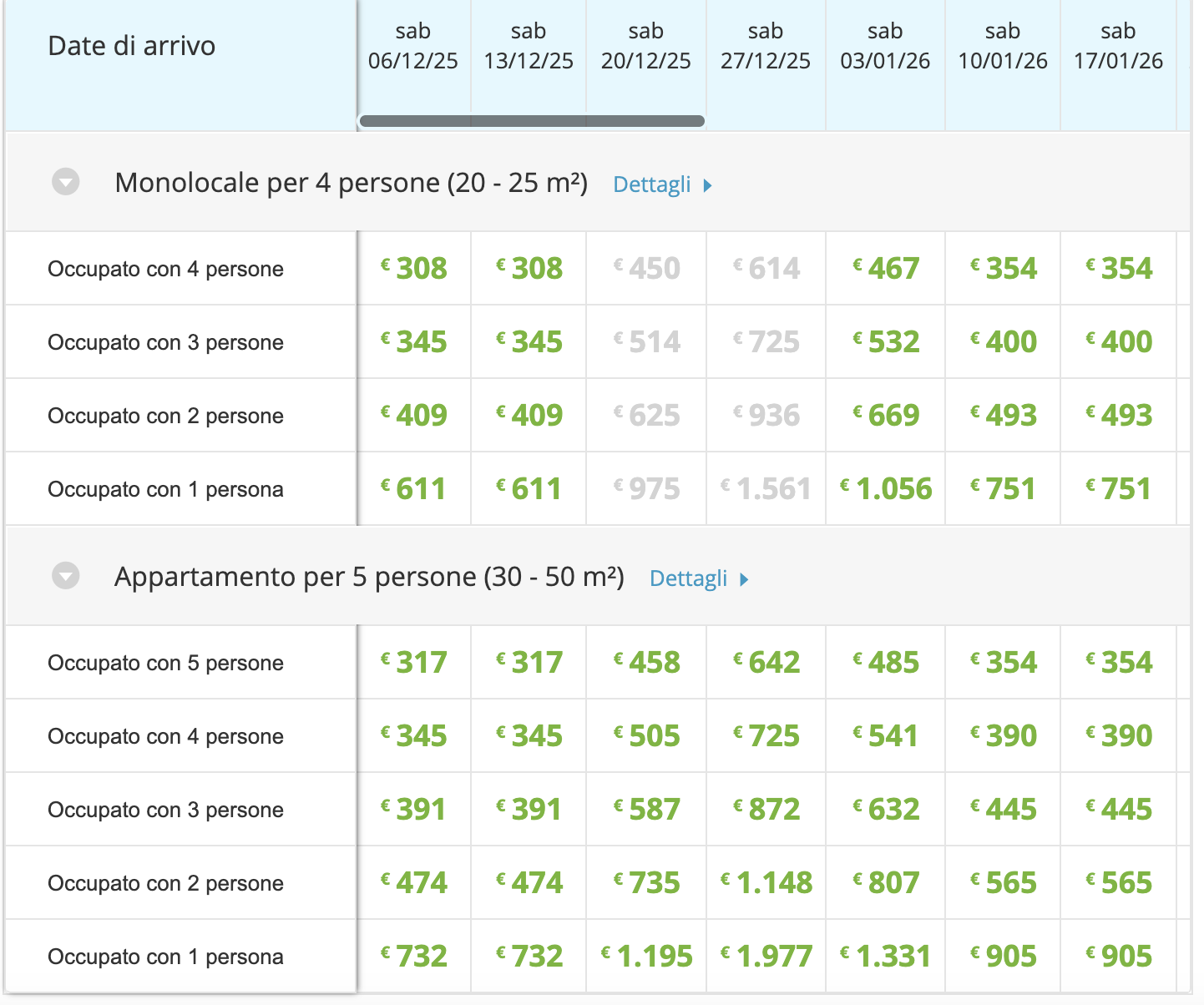This screenshot has width=1204, height=1005.
Task: Collapse the Appartamento per 5 persone section
Action: tap(65, 576)
